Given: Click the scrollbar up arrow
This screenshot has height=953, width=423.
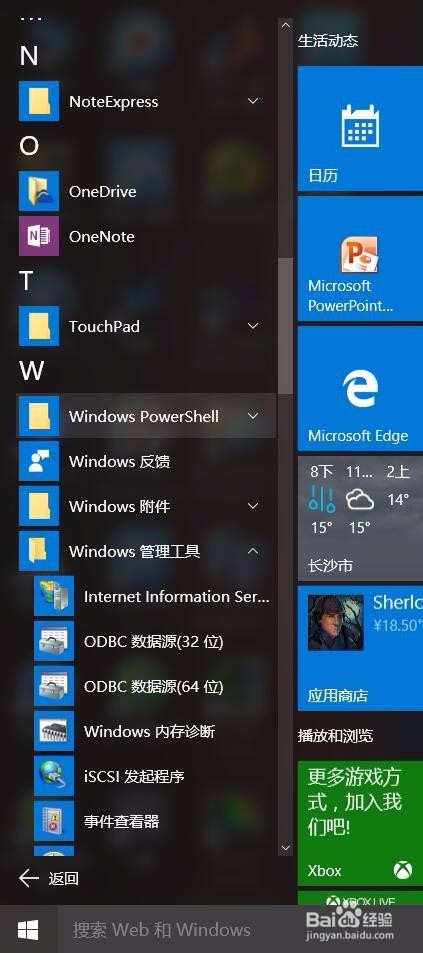Looking at the screenshot, I should point(286,26).
